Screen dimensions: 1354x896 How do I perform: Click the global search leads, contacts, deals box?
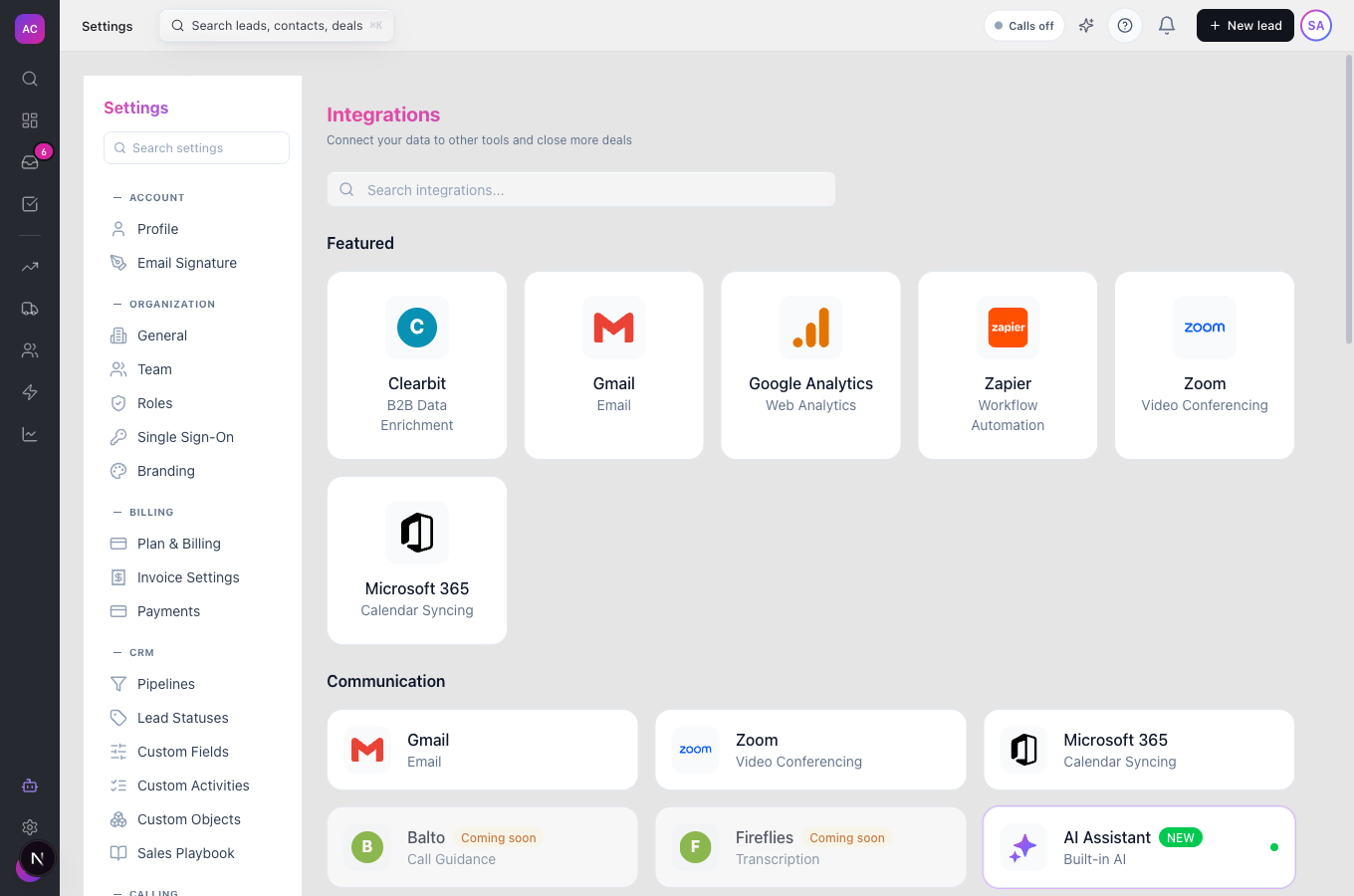tap(277, 26)
